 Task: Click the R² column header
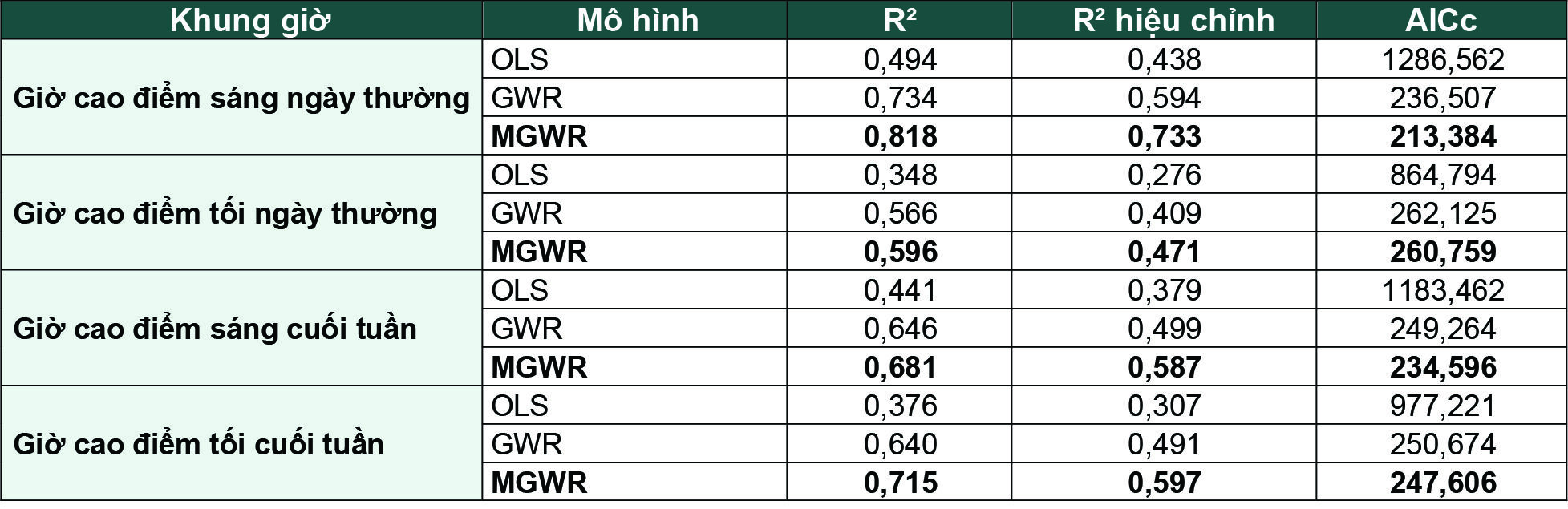(899, 20)
